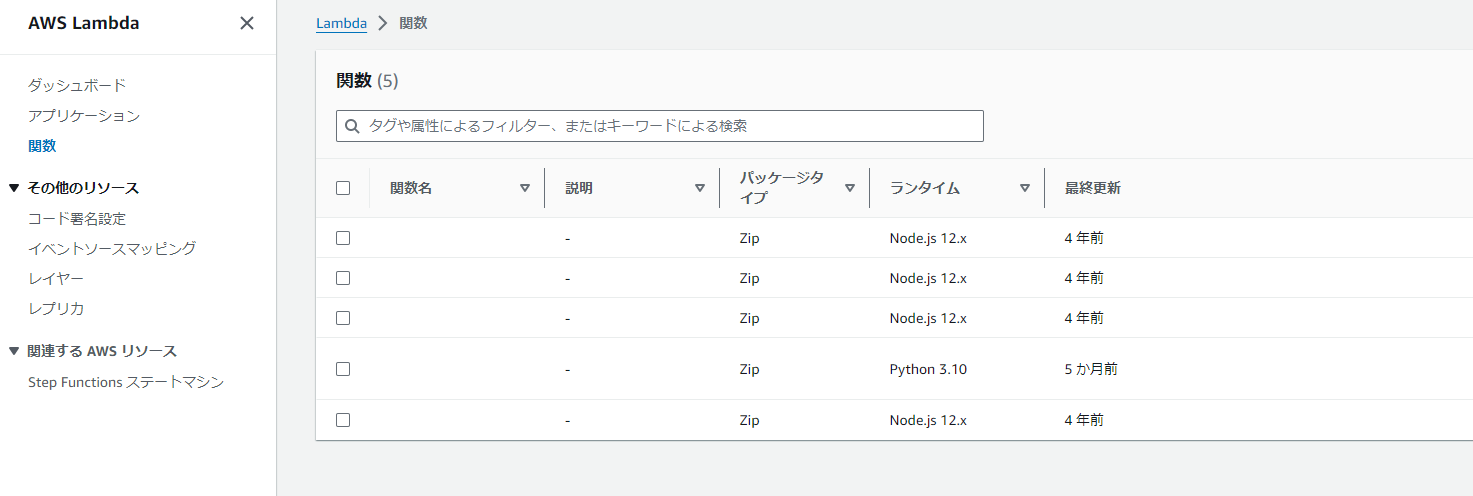This screenshot has height=496, width=1473.
Task: Click the 最終更新 column header
Action: 1092,188
